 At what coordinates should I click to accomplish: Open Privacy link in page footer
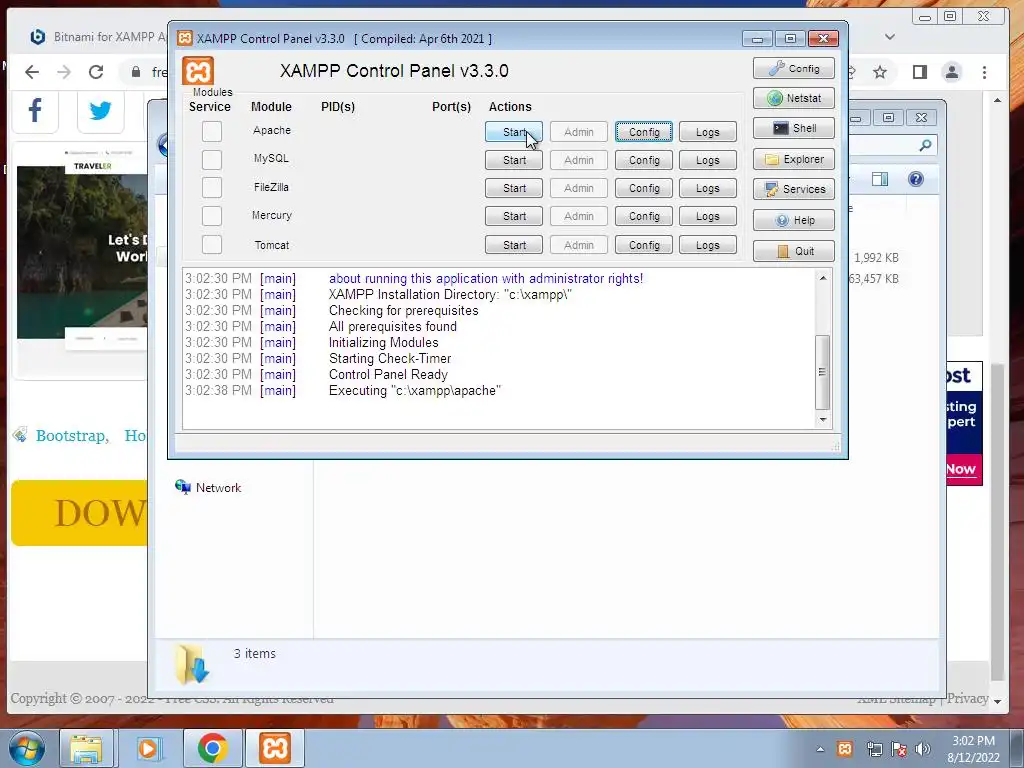[x=967, y=698]
